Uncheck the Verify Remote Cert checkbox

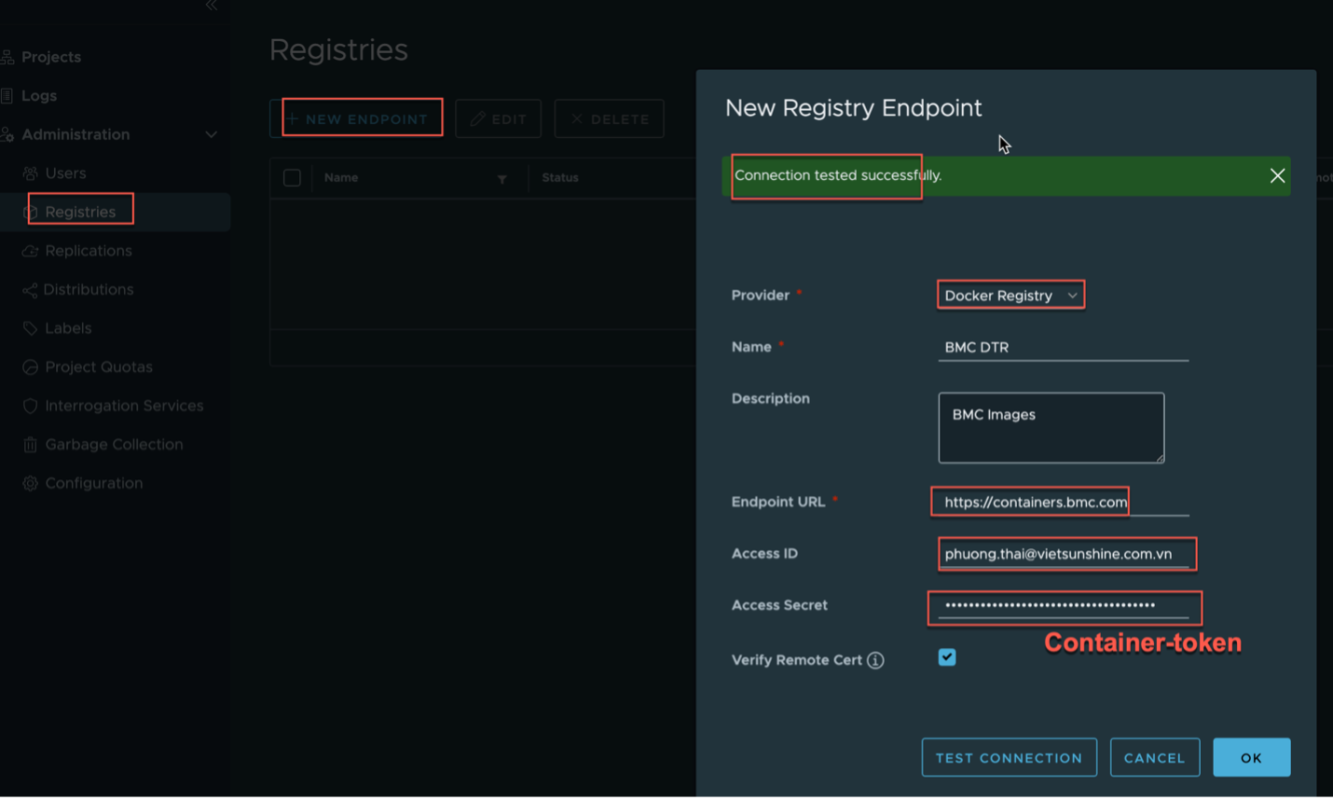pos(947,657)
